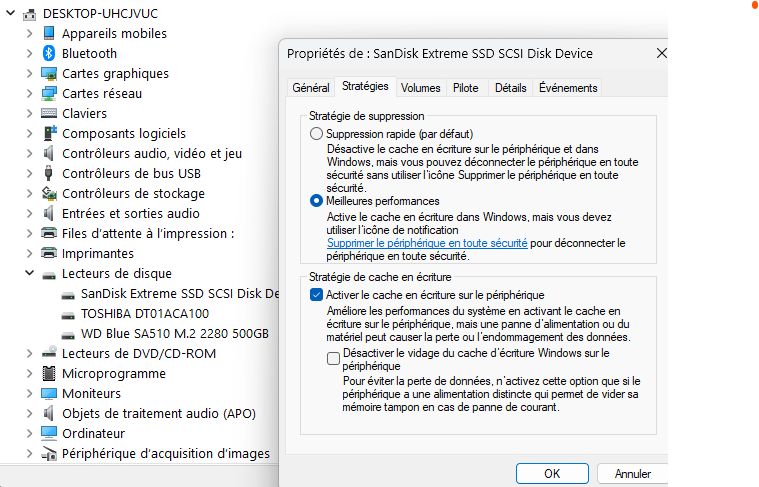Select the Stratégies tab
759x487 pixels.
click(365, 86)
